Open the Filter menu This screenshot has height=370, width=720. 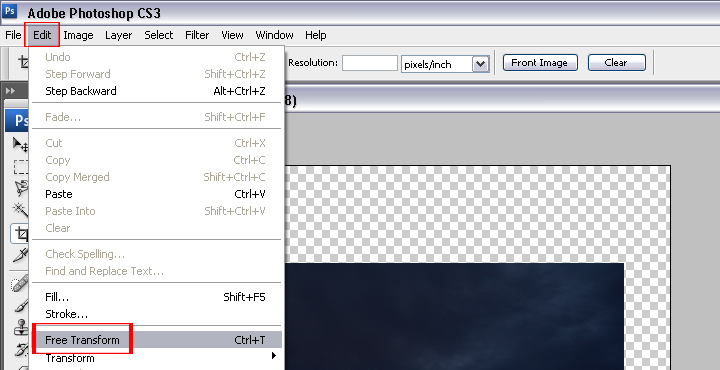197,35
